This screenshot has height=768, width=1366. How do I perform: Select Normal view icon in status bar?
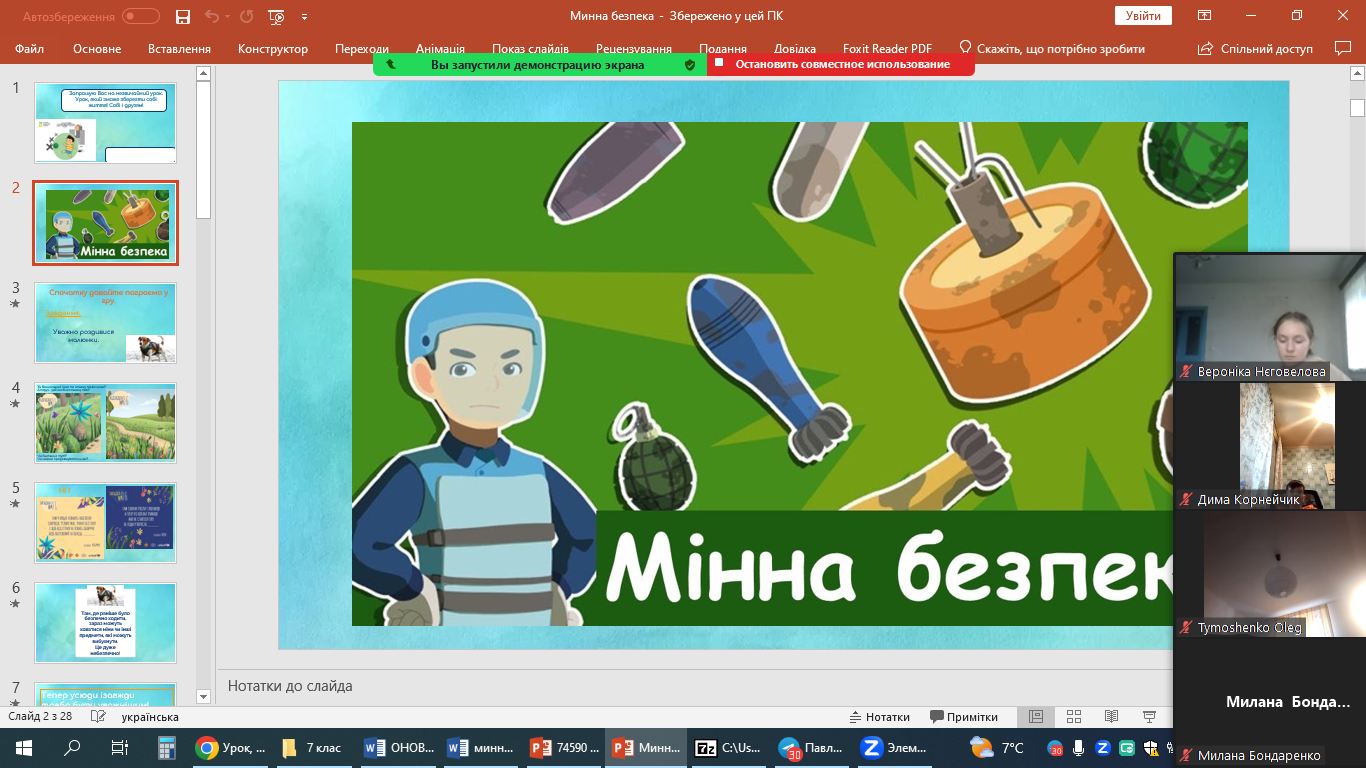point(1036,717)
